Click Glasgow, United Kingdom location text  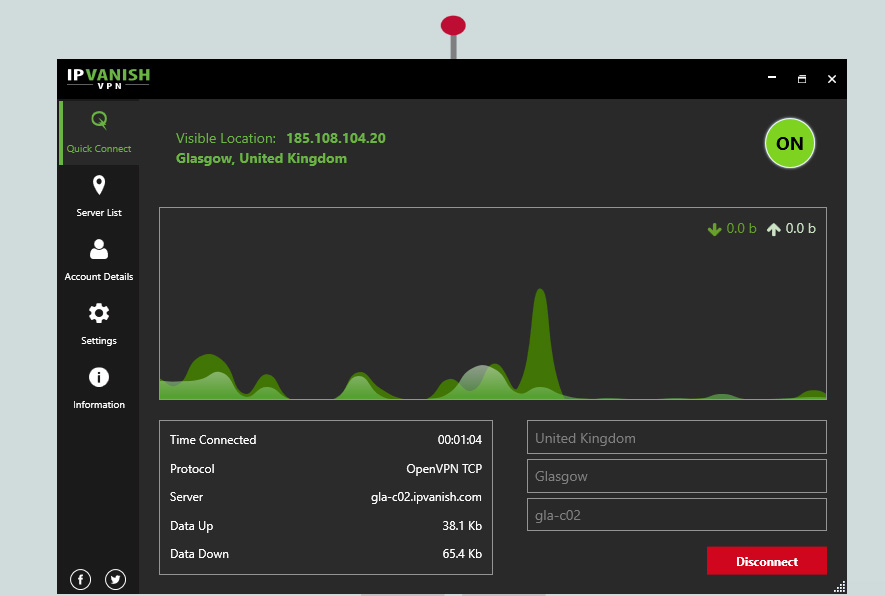pos(261,159)
